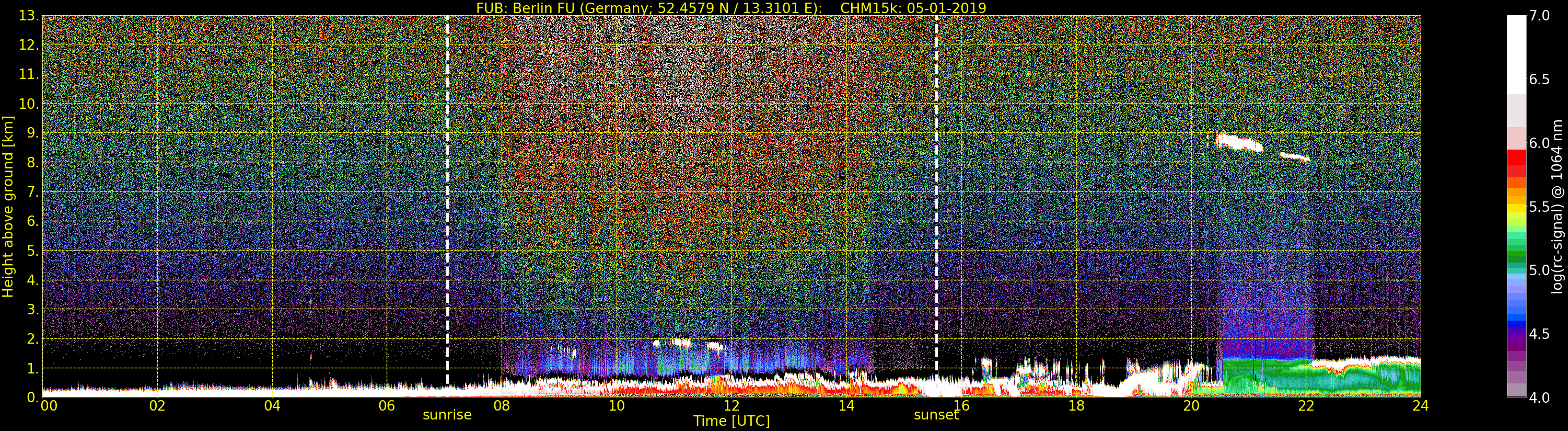Click the 00 hour tick label

coord(49,405)
